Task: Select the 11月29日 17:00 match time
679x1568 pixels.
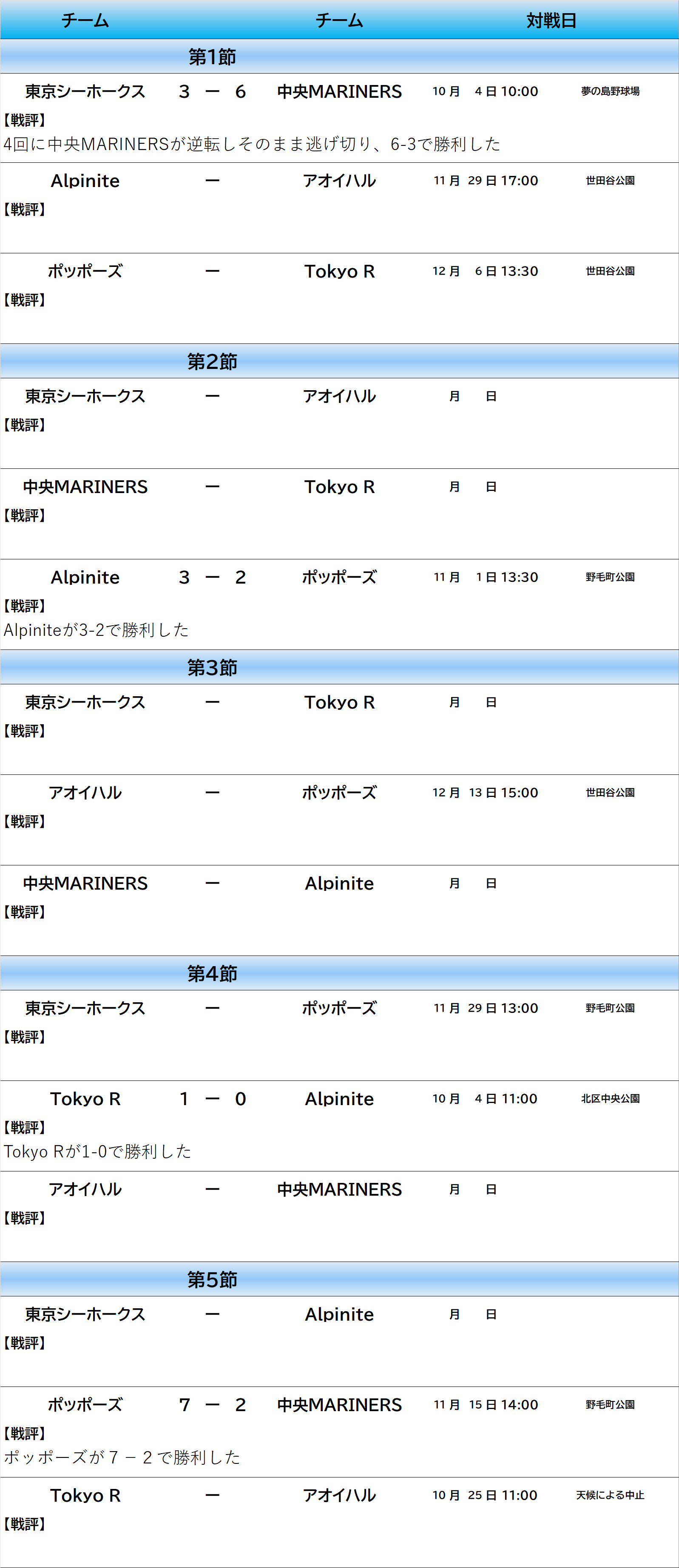Action: pyautogui.click(x=486, y=181)
